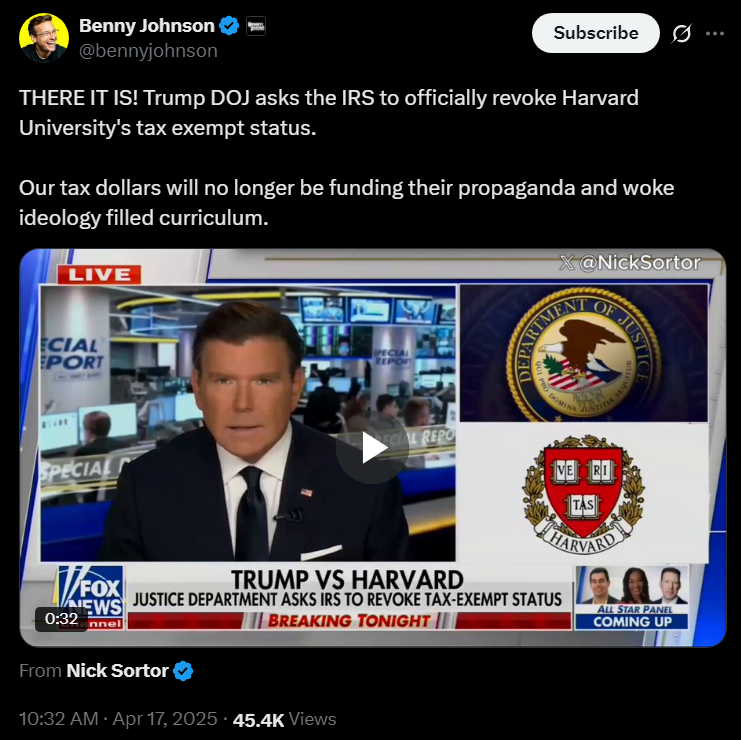Open the @bennyjohnson handle link

pyautogui.click(x=148, y=51)
